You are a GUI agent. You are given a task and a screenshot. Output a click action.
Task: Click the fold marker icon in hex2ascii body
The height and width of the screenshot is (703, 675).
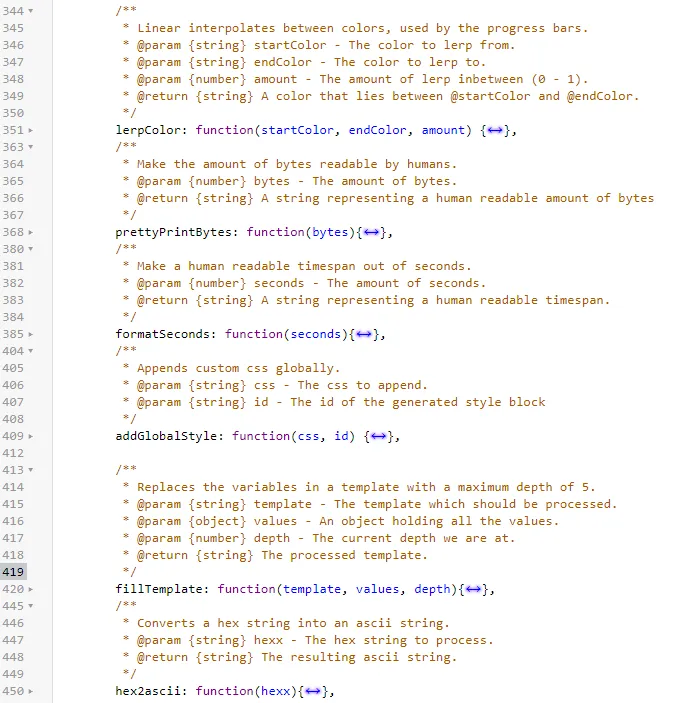(x=313, y=691)
